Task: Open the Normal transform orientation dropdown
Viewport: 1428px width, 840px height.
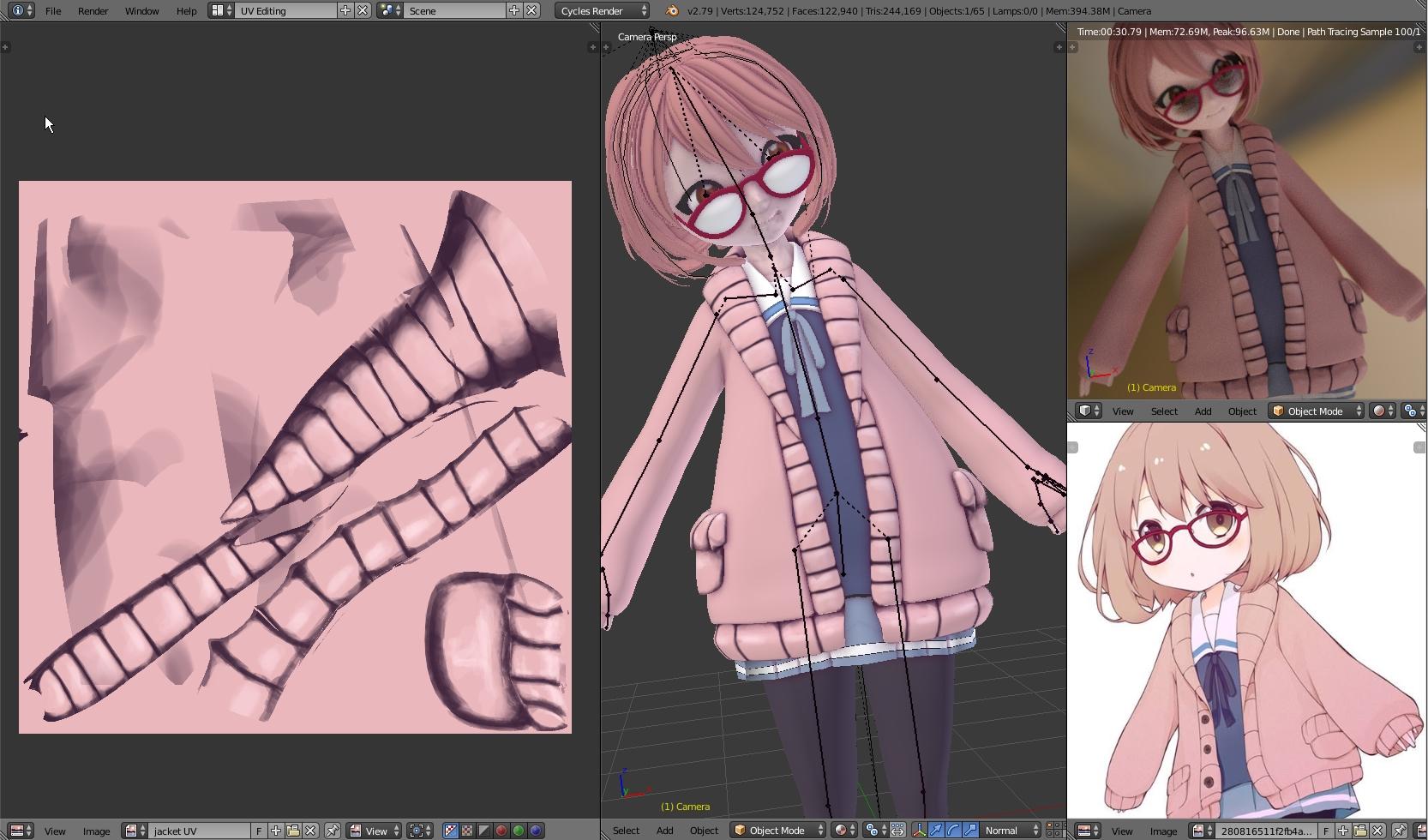Action: (1011, 830)
